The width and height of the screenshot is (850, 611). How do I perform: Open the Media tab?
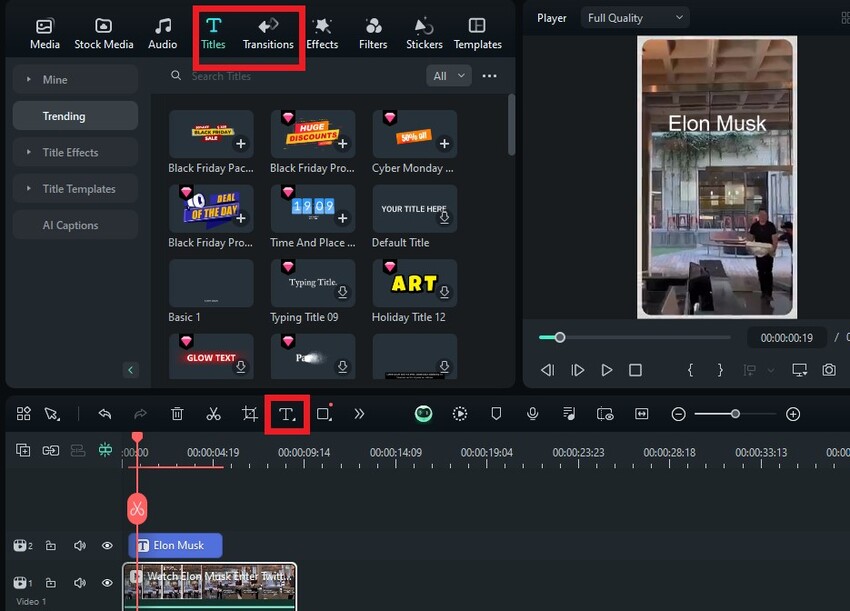[x=44, y=34]
